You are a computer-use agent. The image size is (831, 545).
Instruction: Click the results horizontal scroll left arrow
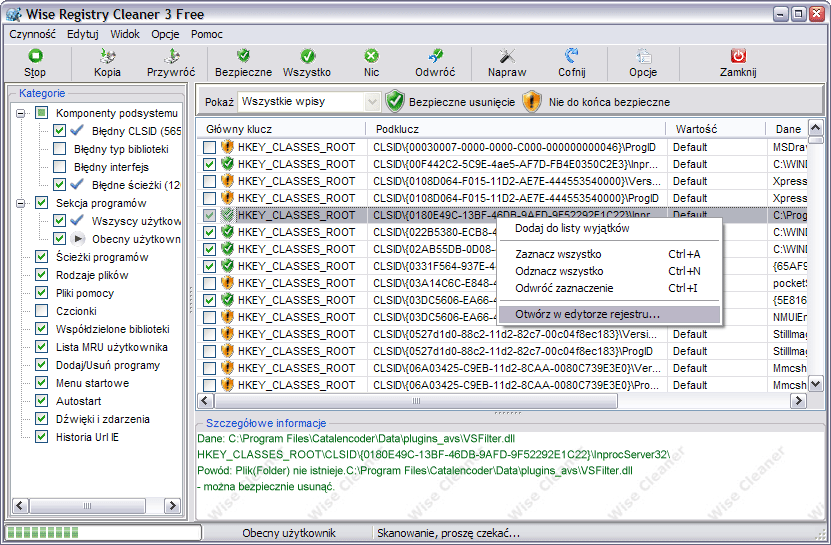tap(206, 401)
